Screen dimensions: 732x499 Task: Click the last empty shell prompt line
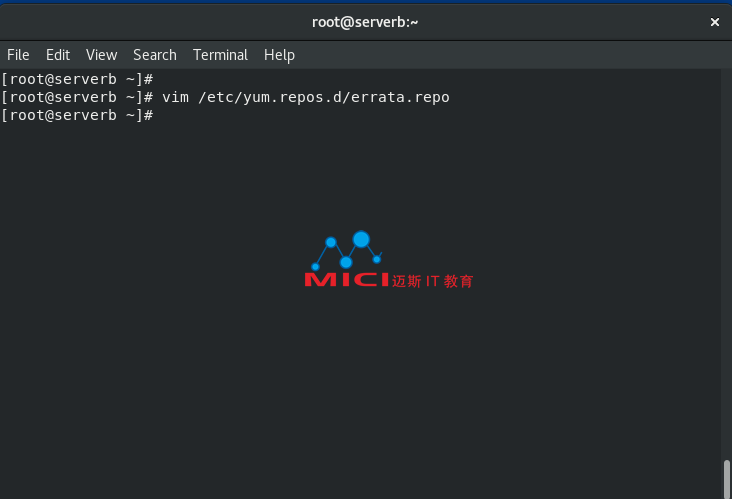tap(77, 115)
